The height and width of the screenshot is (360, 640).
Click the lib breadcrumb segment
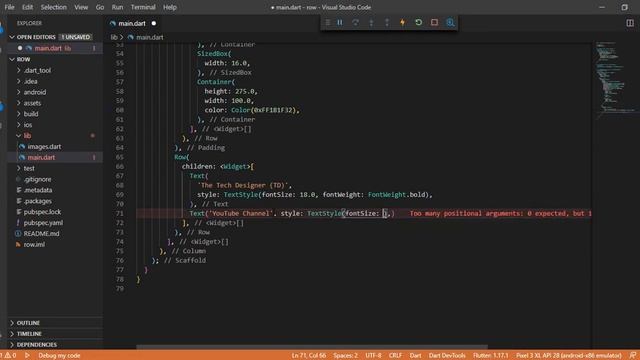point(114,37)
